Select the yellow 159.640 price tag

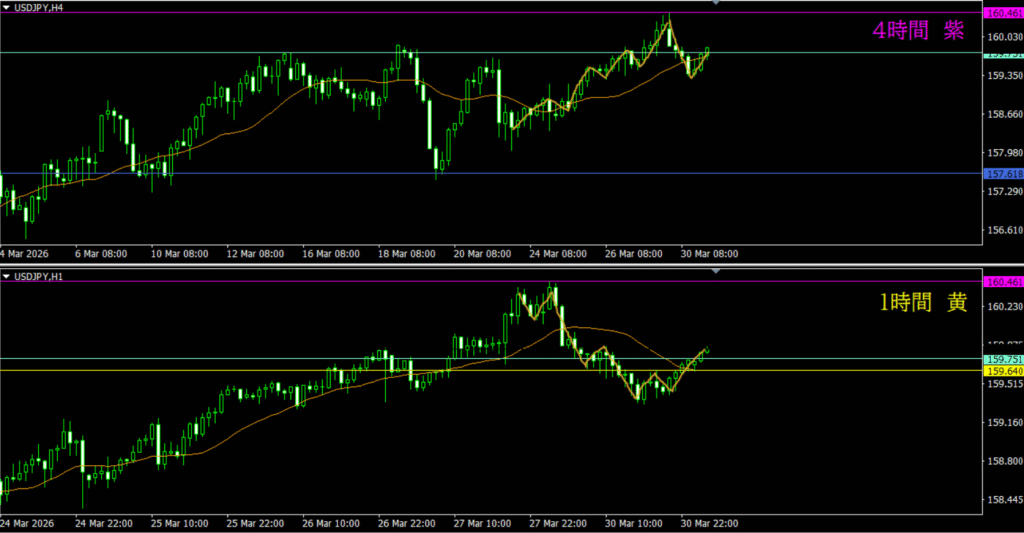[x=1003, y=371]
